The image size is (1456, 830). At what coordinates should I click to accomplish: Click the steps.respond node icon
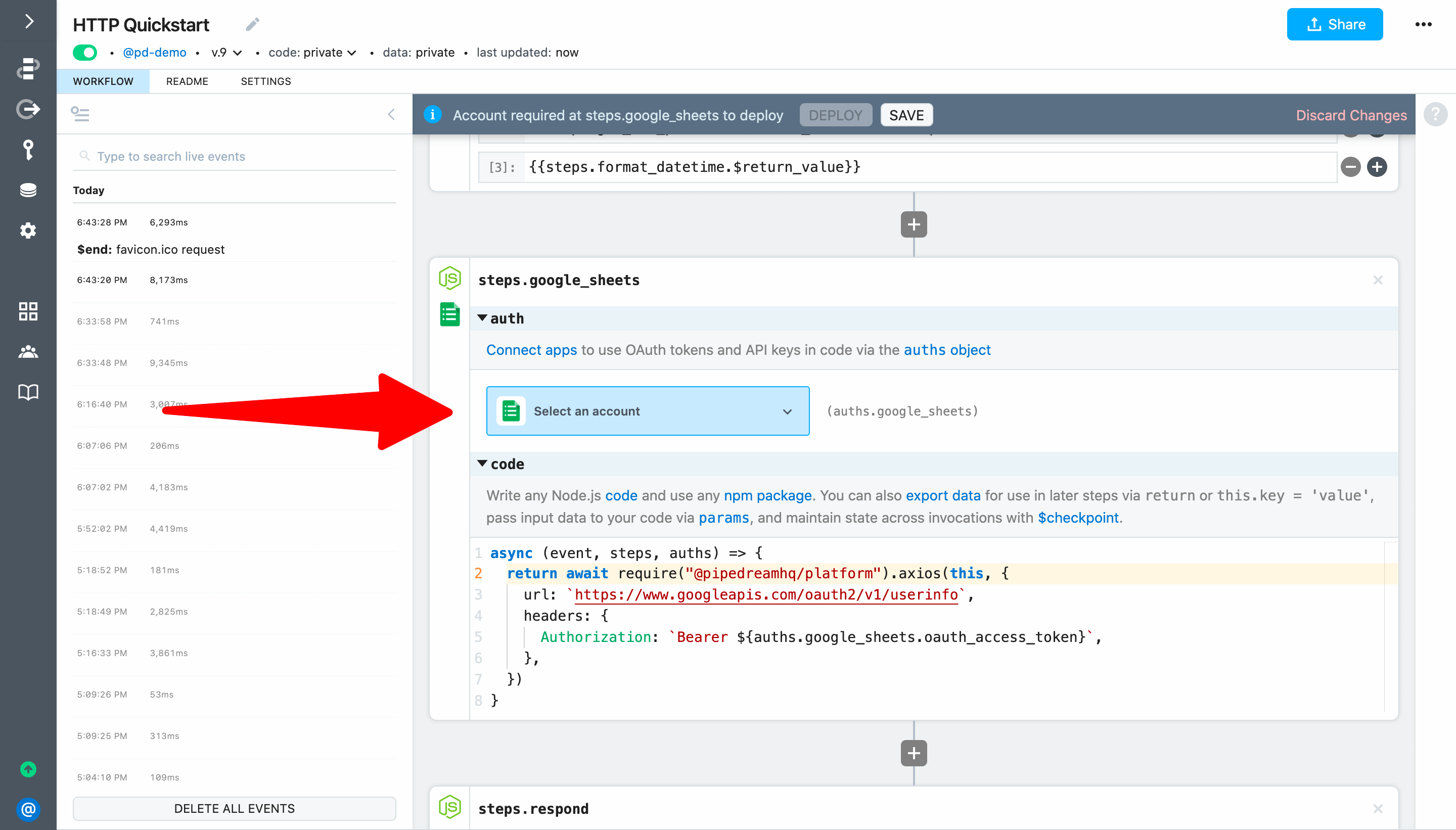448,808
